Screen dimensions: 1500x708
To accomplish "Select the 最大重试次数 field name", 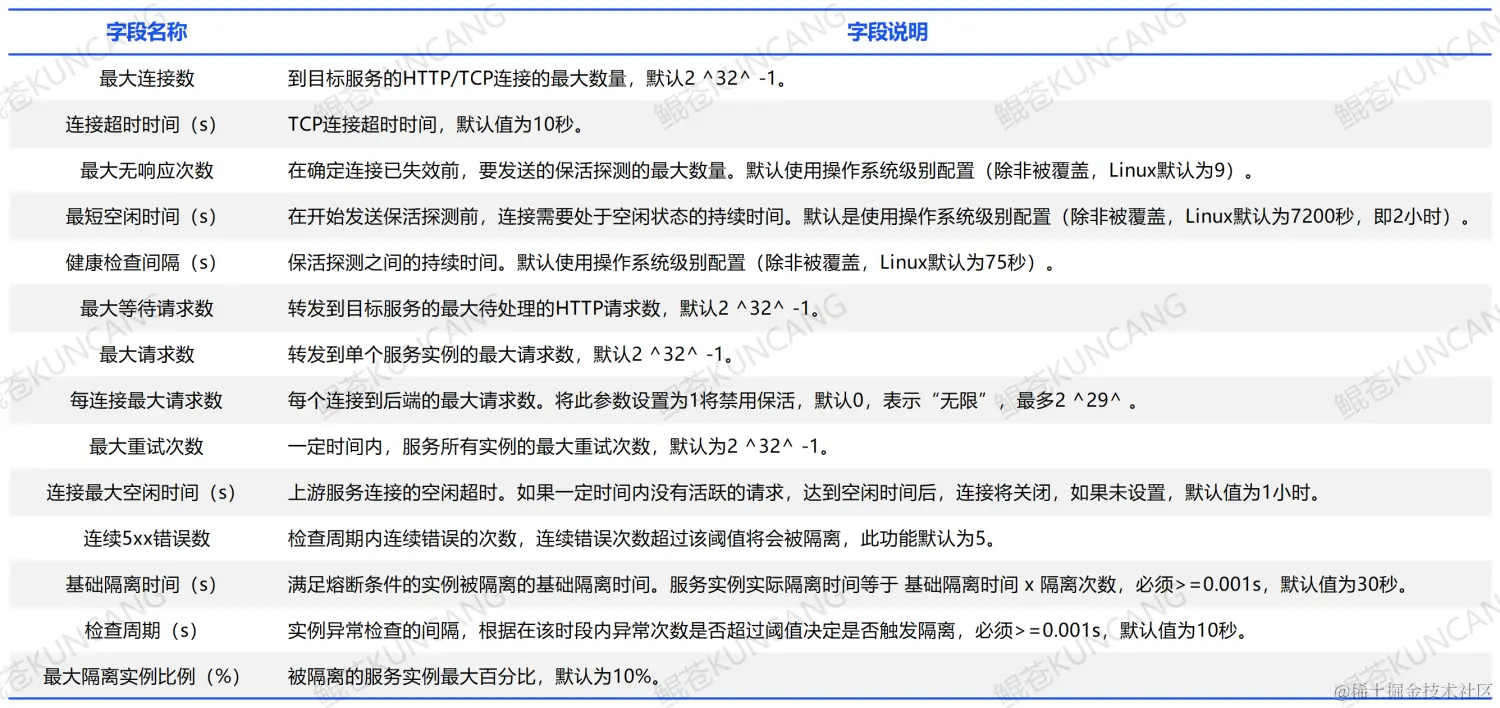I will coord(147,446).
